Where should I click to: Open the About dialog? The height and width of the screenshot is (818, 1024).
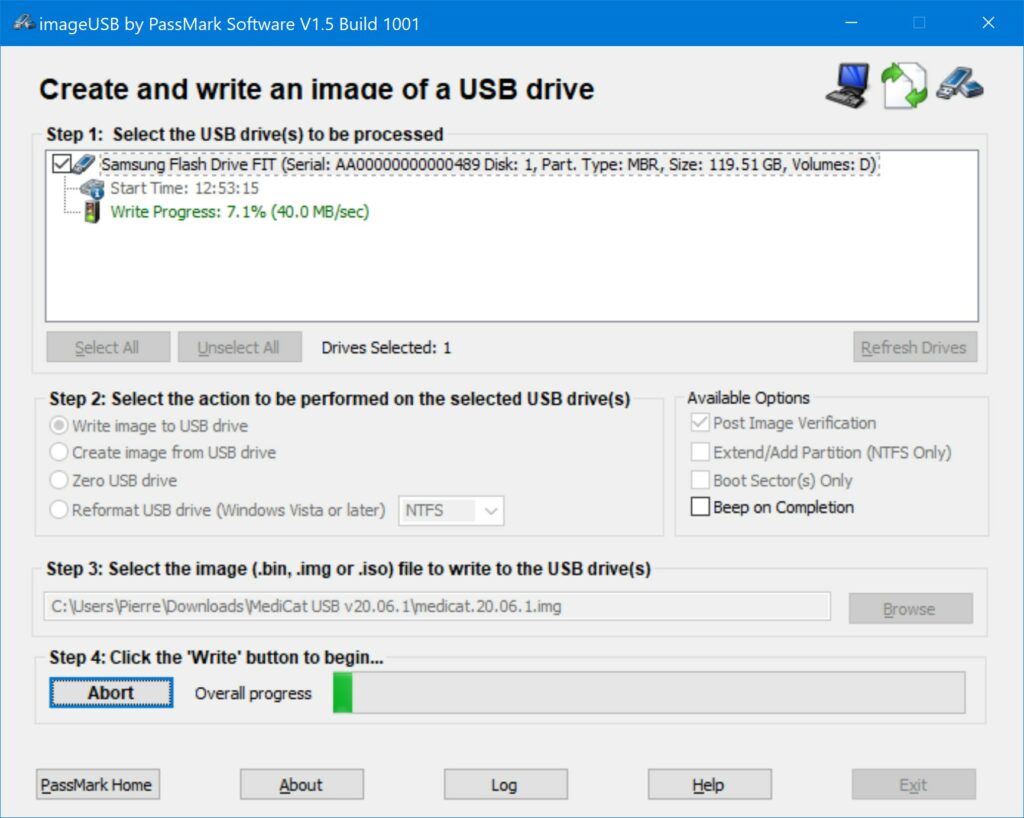click(x=301, y=784)
